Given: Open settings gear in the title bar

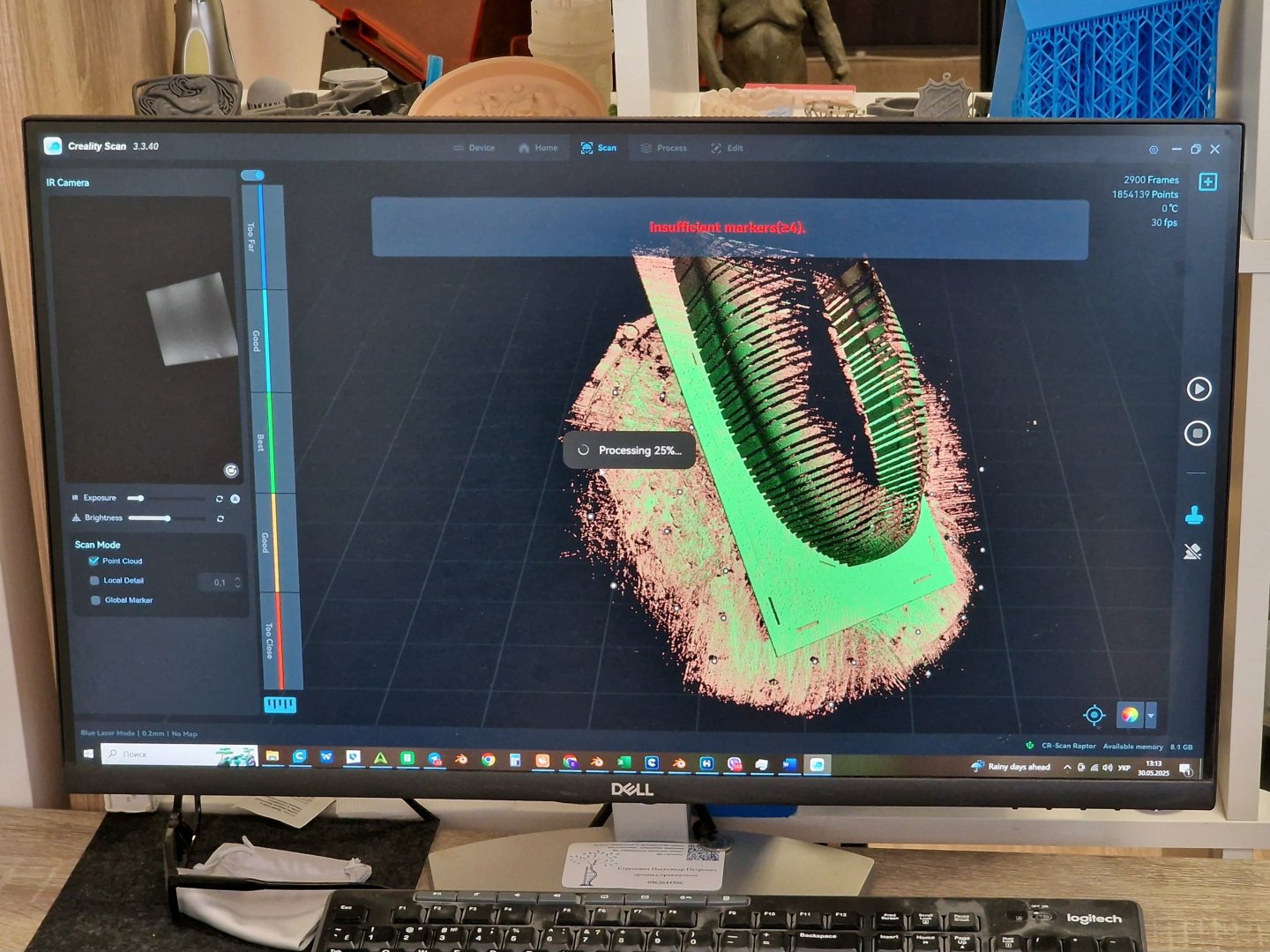Looking at the screenshot, I should [1154, 150].
